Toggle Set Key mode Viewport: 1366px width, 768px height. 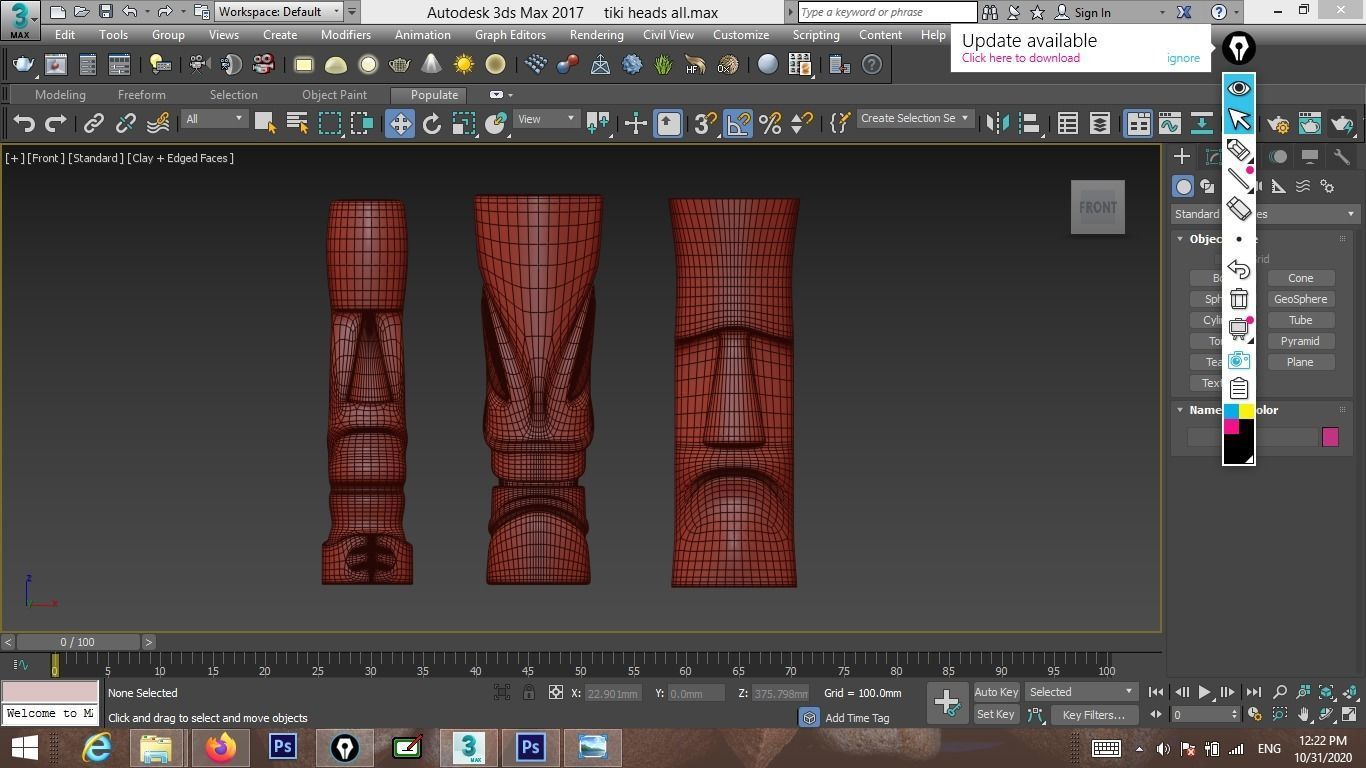click(x=996, y=714)
